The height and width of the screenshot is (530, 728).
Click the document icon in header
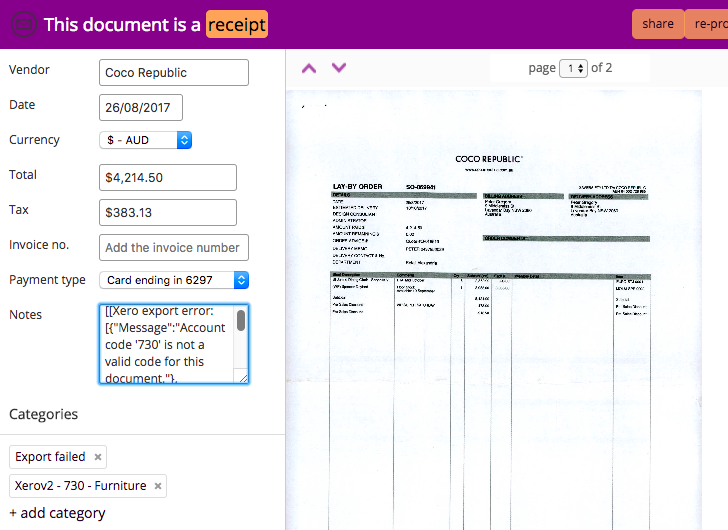pos(23,24)
